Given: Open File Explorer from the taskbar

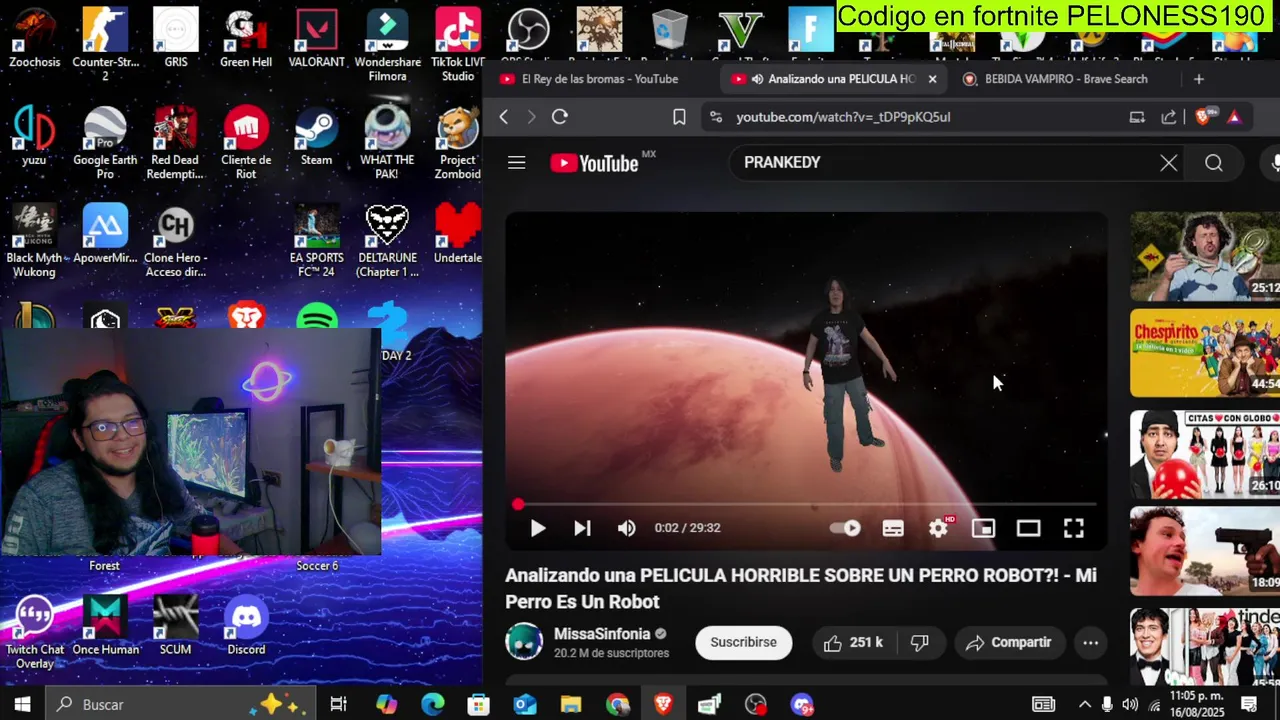Looking at the screenshot, I should (x=570, y=704).
